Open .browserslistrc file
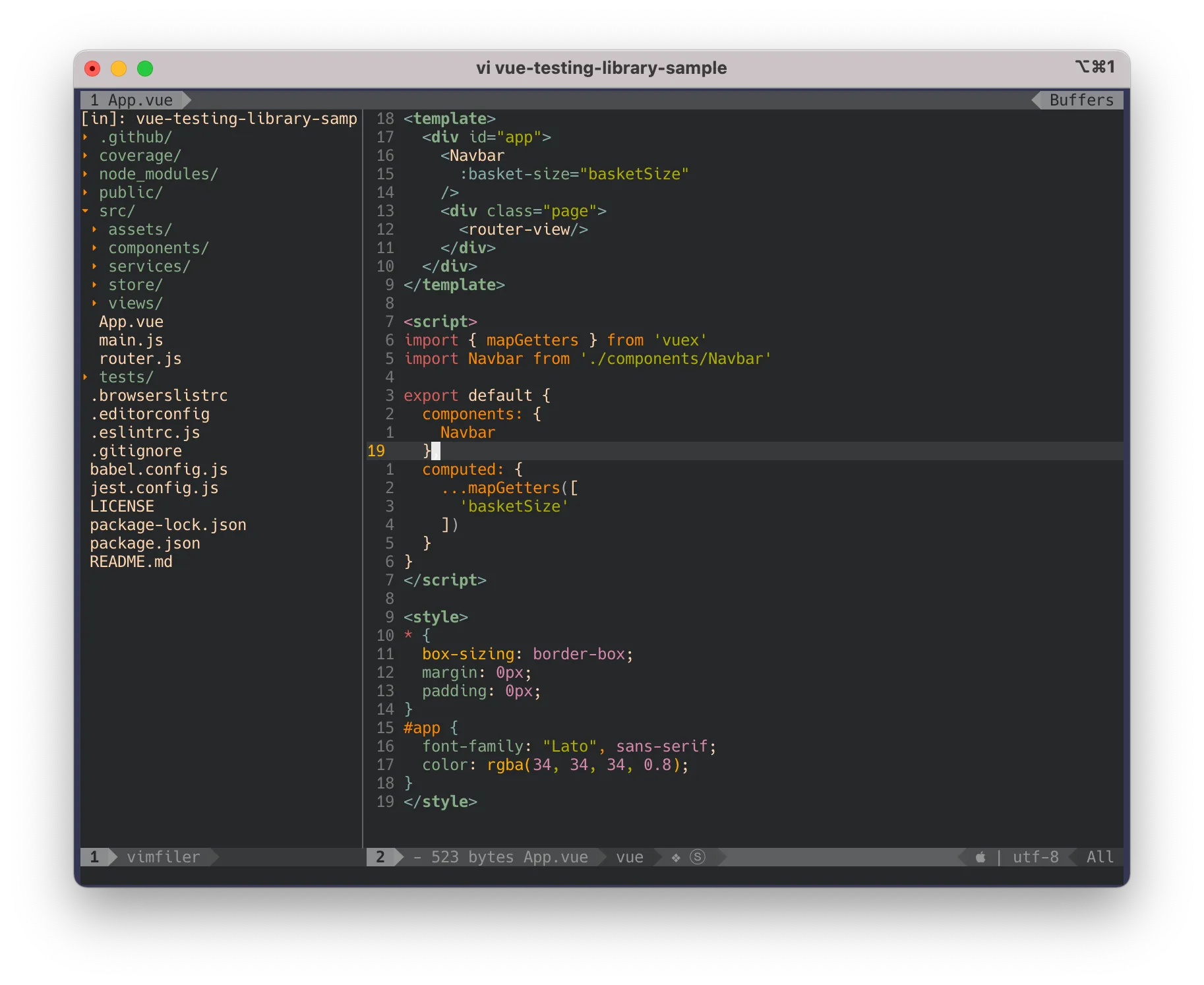 coord(159,396)
